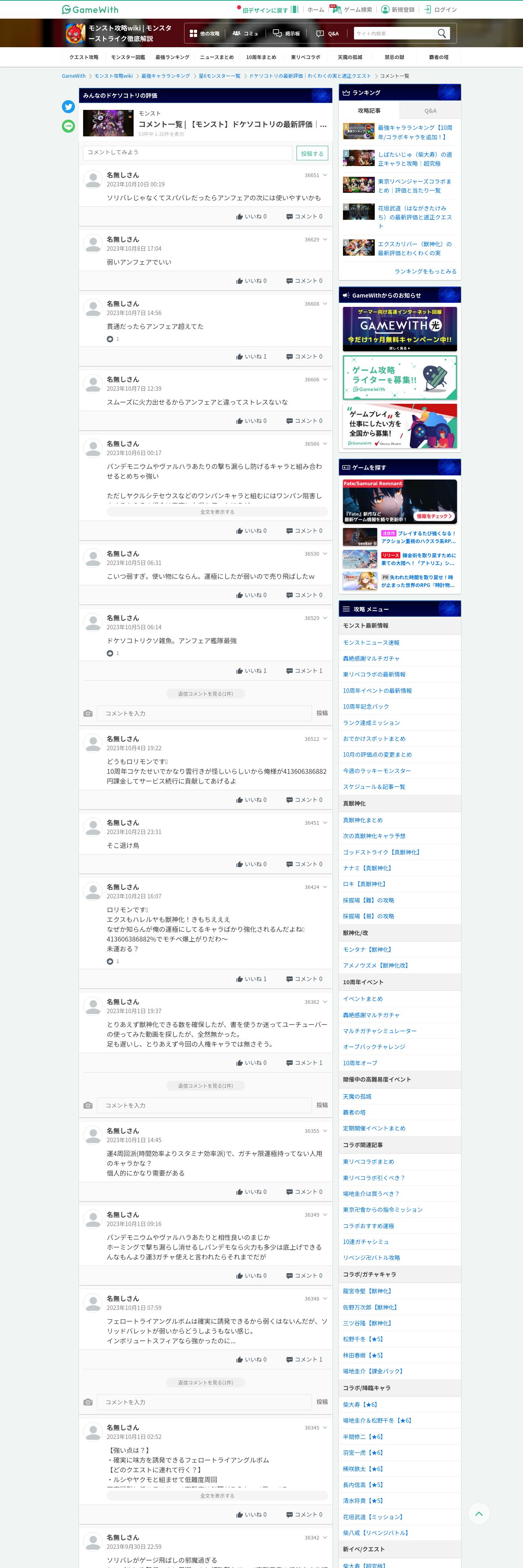Viewport: 523px width, 1568px height.
Task: Click ドケソコトリ article thumbnail image
Action: tap(108, 123)
